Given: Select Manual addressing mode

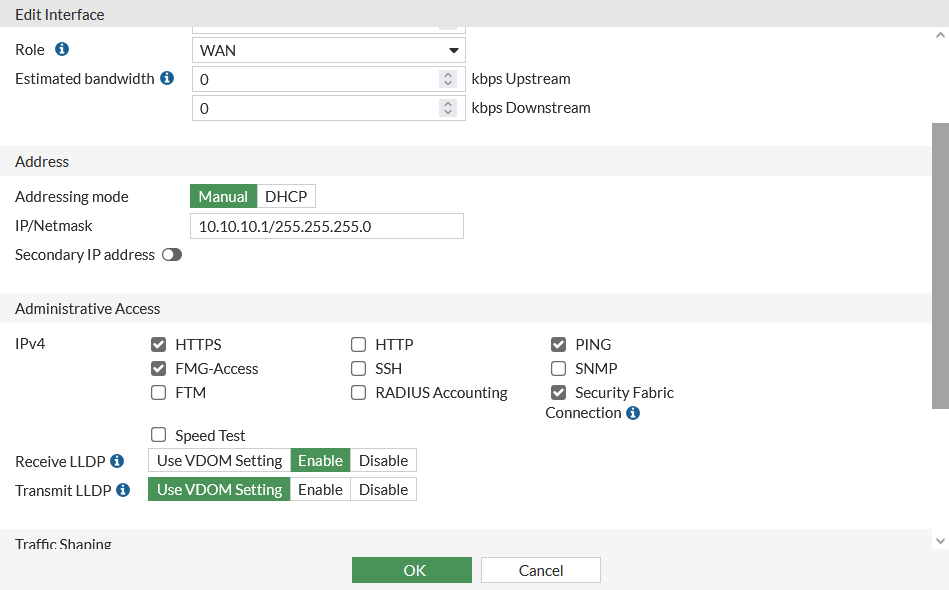Looking at the screenshot, I should (x=223, y=197).
